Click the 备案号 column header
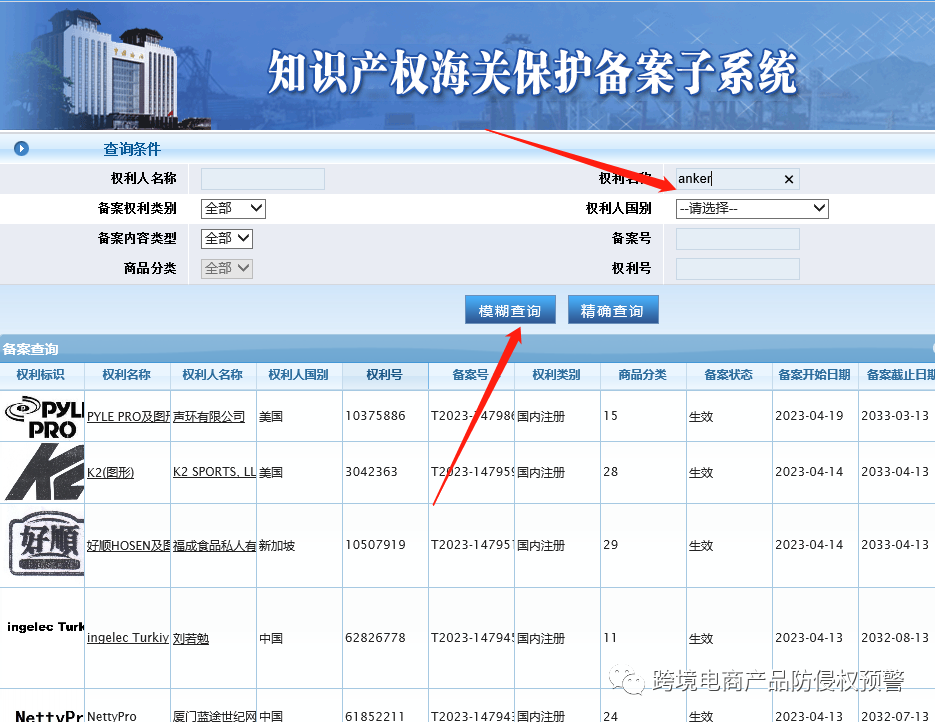935x722 pixels. [x=470, y=375]
